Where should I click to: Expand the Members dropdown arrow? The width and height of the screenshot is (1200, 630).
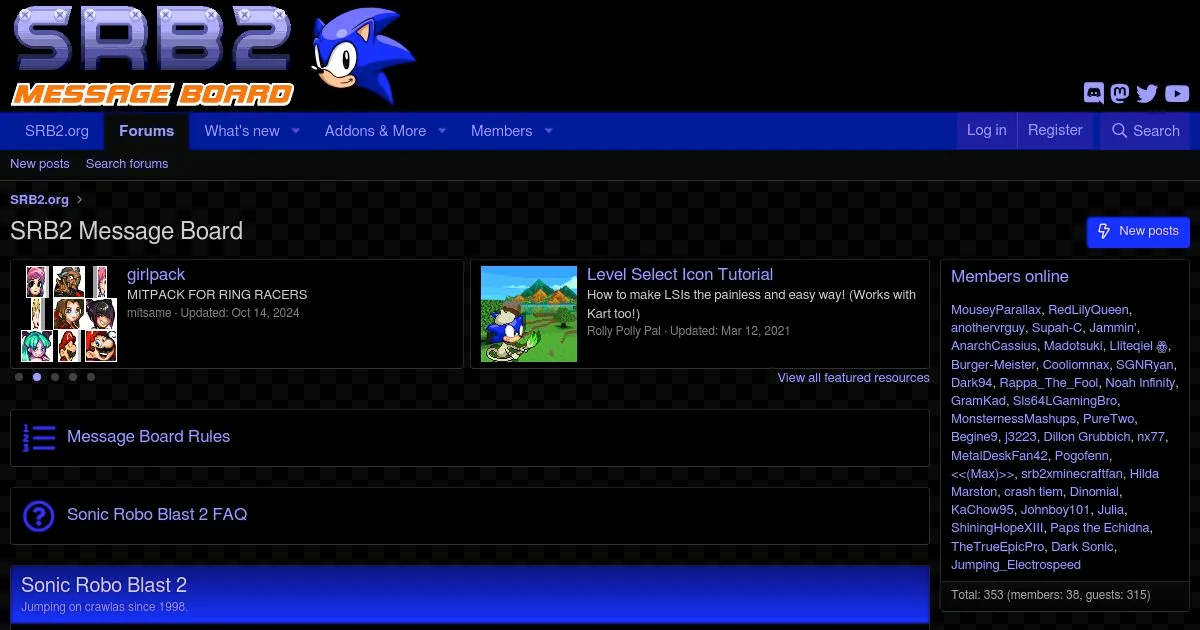(x=548, y=131)
